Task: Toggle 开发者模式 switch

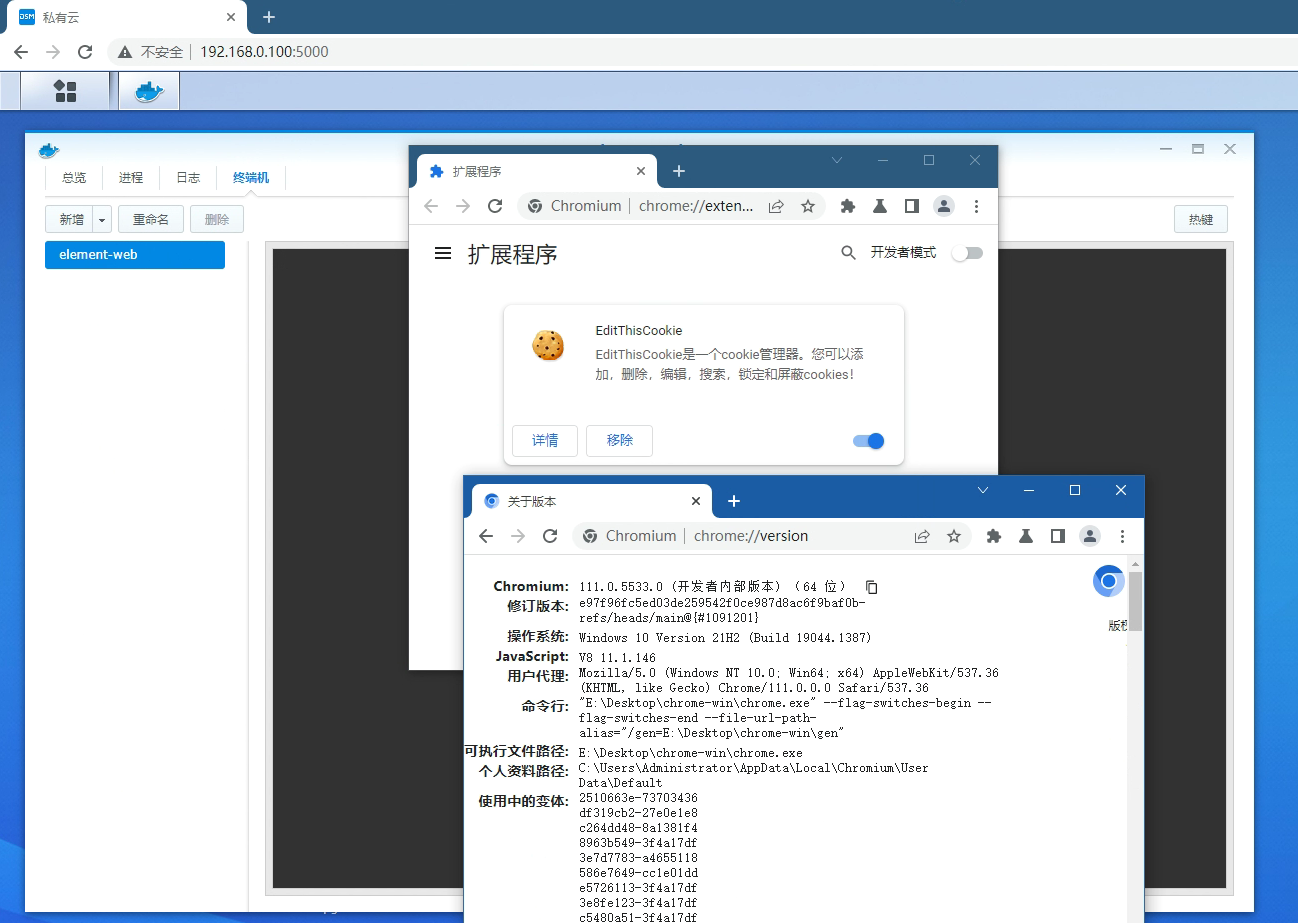Action: pyautogui.click(x=967, y=253)
